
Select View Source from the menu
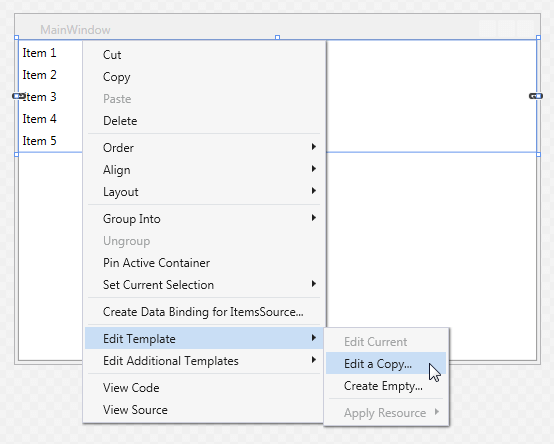(x=204, y=410)
